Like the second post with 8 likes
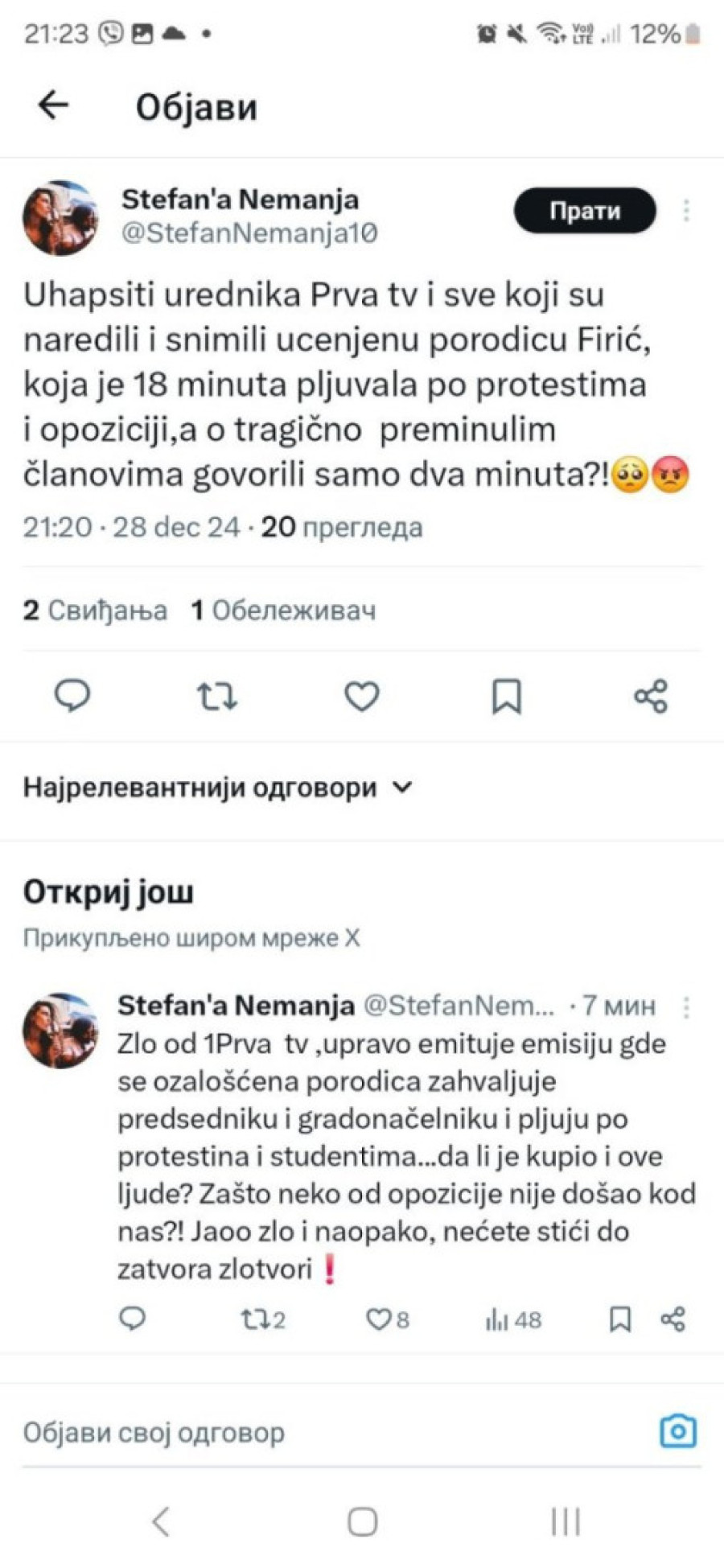Screen dimensions: 724x1568 tap(387, 1319)
